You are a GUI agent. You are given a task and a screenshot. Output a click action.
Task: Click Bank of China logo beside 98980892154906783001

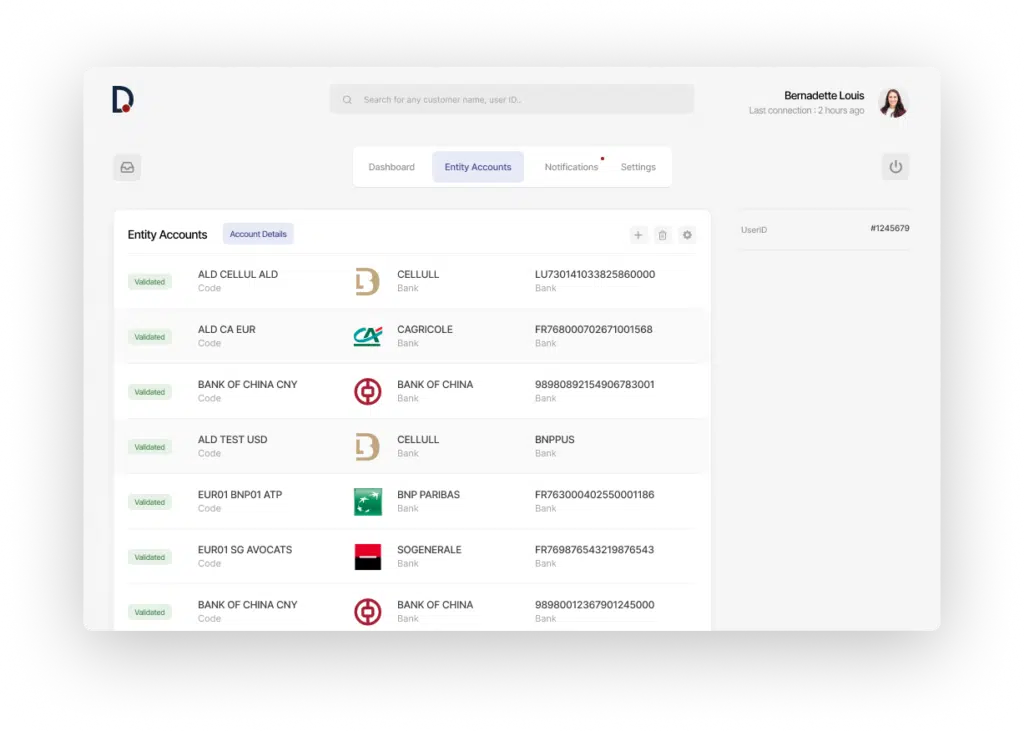point(367,391)
